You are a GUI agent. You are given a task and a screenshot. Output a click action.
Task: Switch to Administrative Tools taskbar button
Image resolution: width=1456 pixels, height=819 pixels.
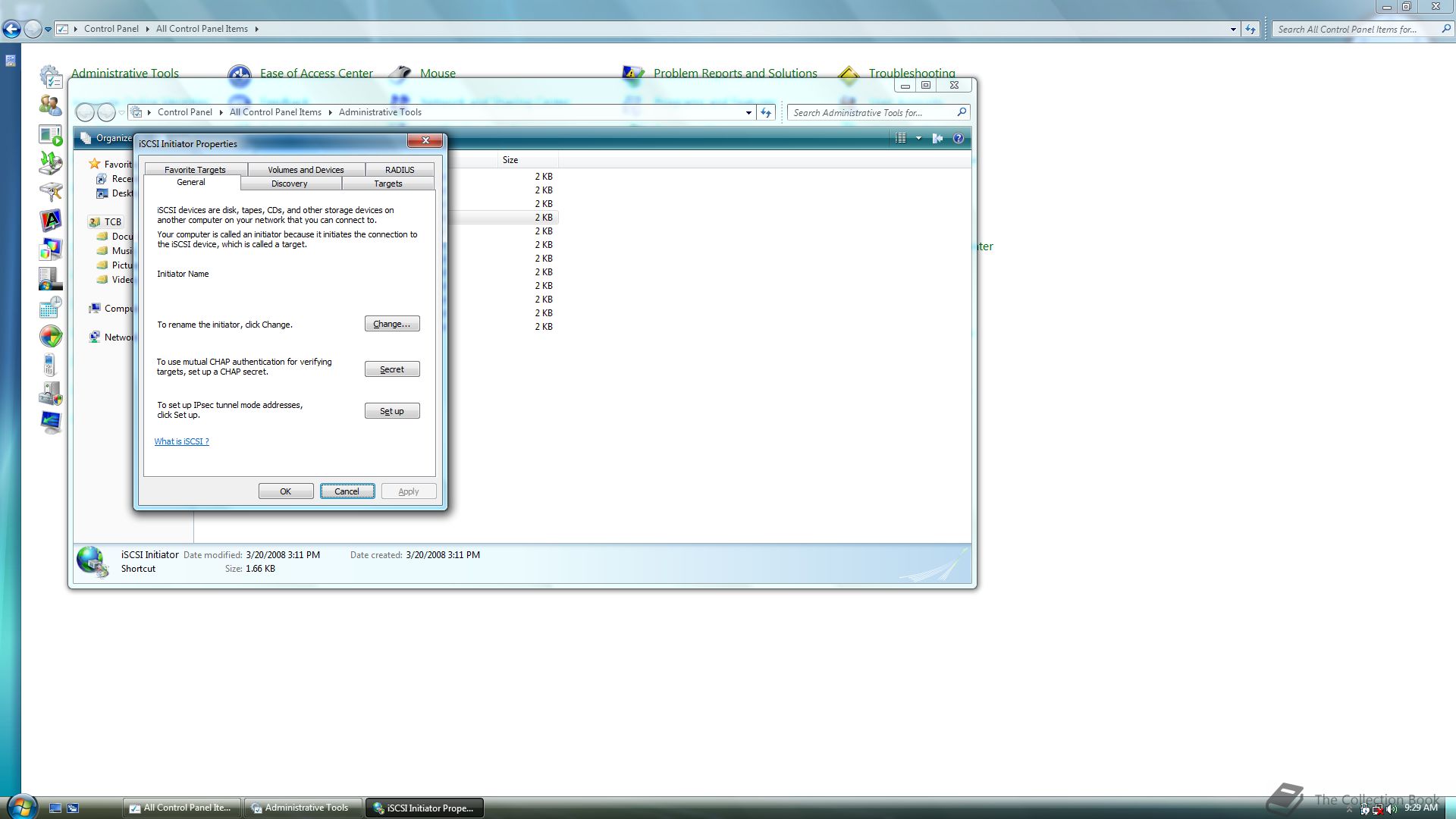click(303, 808)
